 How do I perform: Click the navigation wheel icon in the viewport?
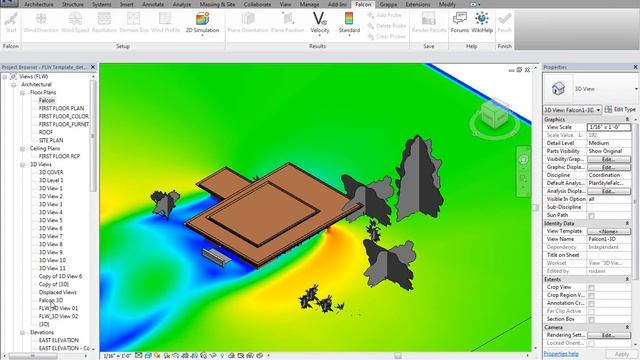523,160
